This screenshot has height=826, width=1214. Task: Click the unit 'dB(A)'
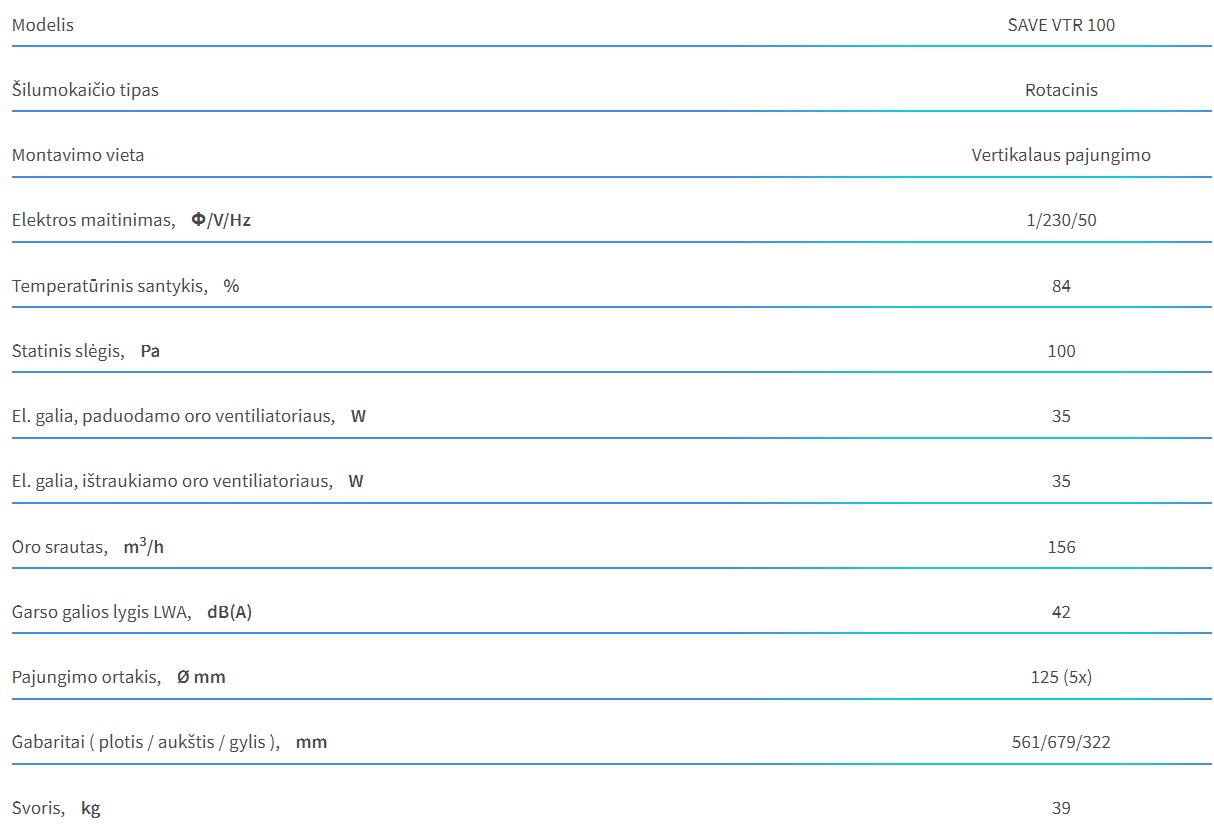[230, 612]
